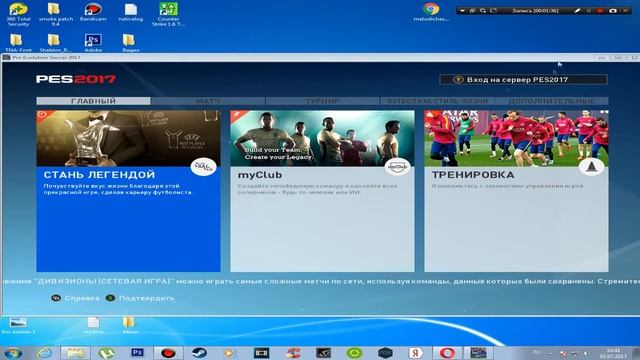Select the ТРЕНИРОВКА card title
640x360 pixels.
pyautogui.click(x=473, y=175)
